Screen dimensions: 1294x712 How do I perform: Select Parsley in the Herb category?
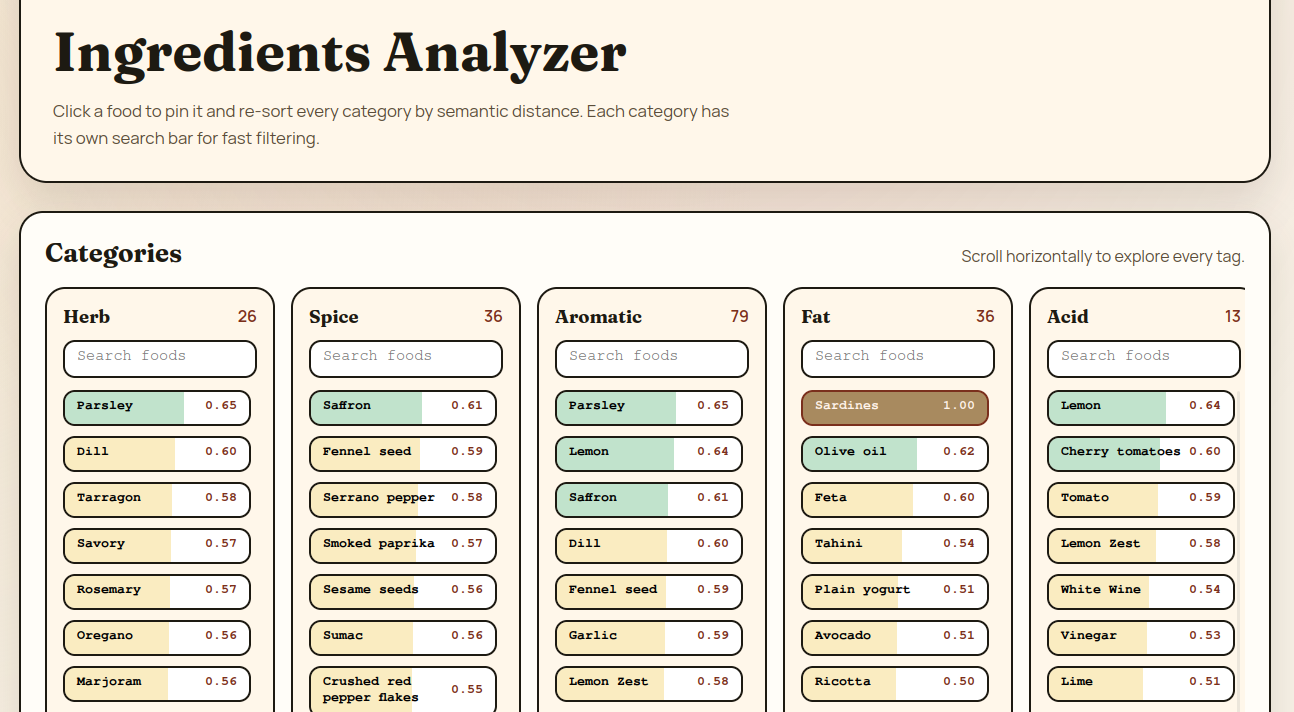point(156,406)
